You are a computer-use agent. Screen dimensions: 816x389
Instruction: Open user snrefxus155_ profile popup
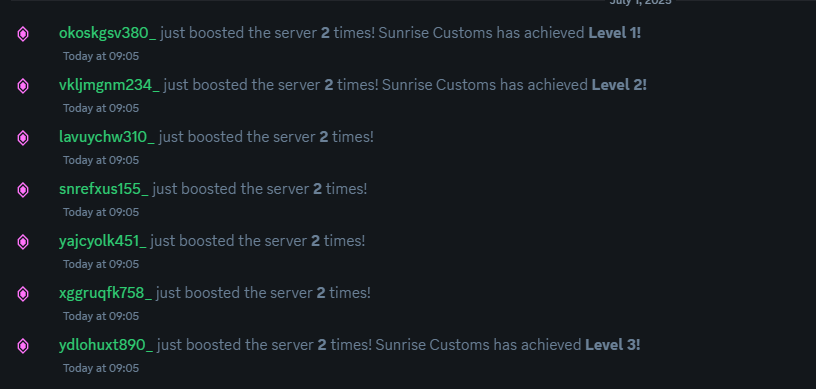(x=104, y=189)
